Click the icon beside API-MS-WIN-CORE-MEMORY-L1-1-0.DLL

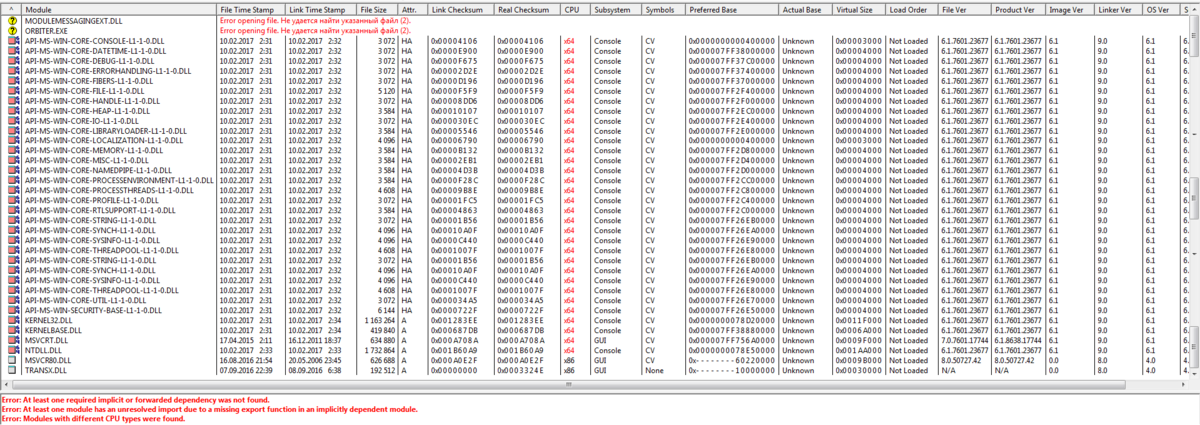tap(13, 151)
